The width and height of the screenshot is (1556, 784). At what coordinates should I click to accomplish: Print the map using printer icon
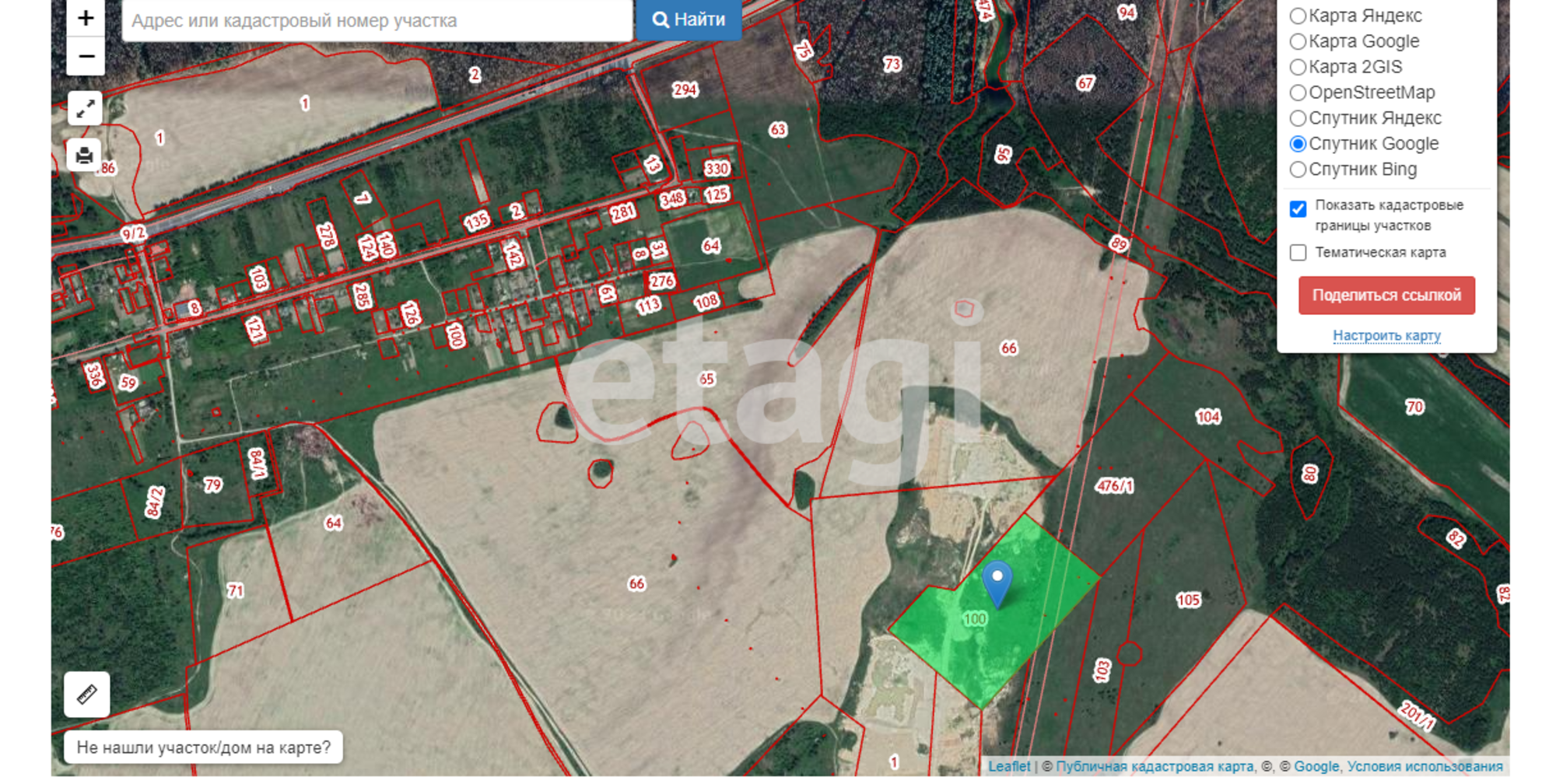[x=86, y=156]
